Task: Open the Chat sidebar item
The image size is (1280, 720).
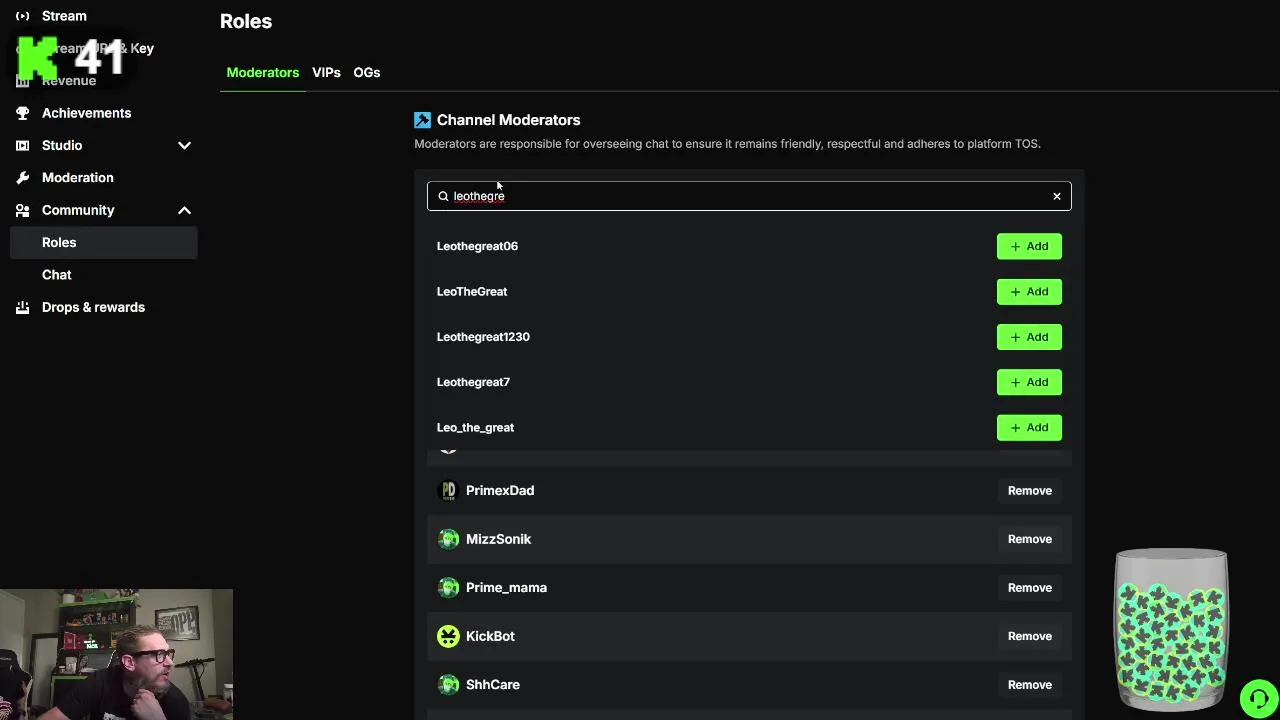Action: coord(57,275)
